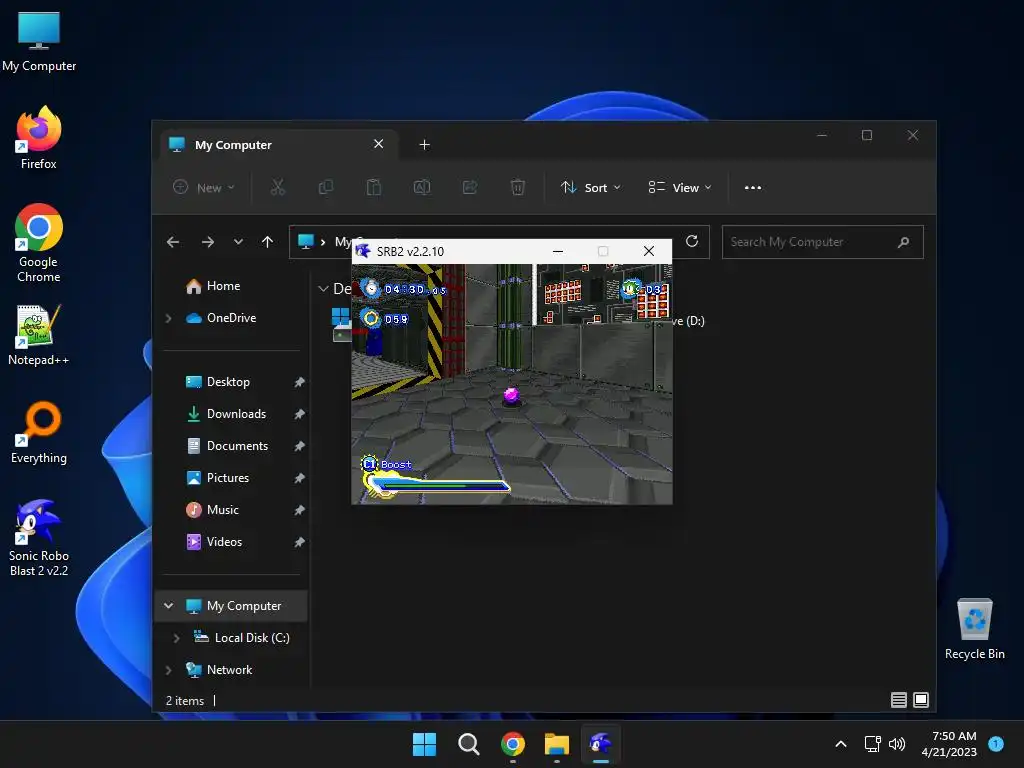Switch to large icons view in status bar
This screenshot has height=768, width=1024.
921,700
